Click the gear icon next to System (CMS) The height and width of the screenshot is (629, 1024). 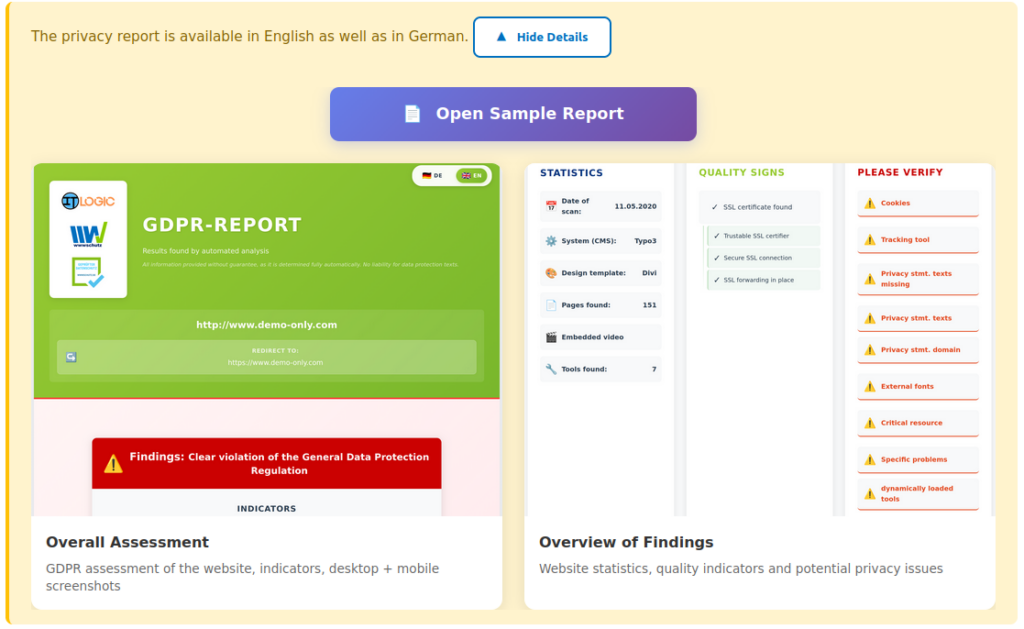tap(551, 241)
